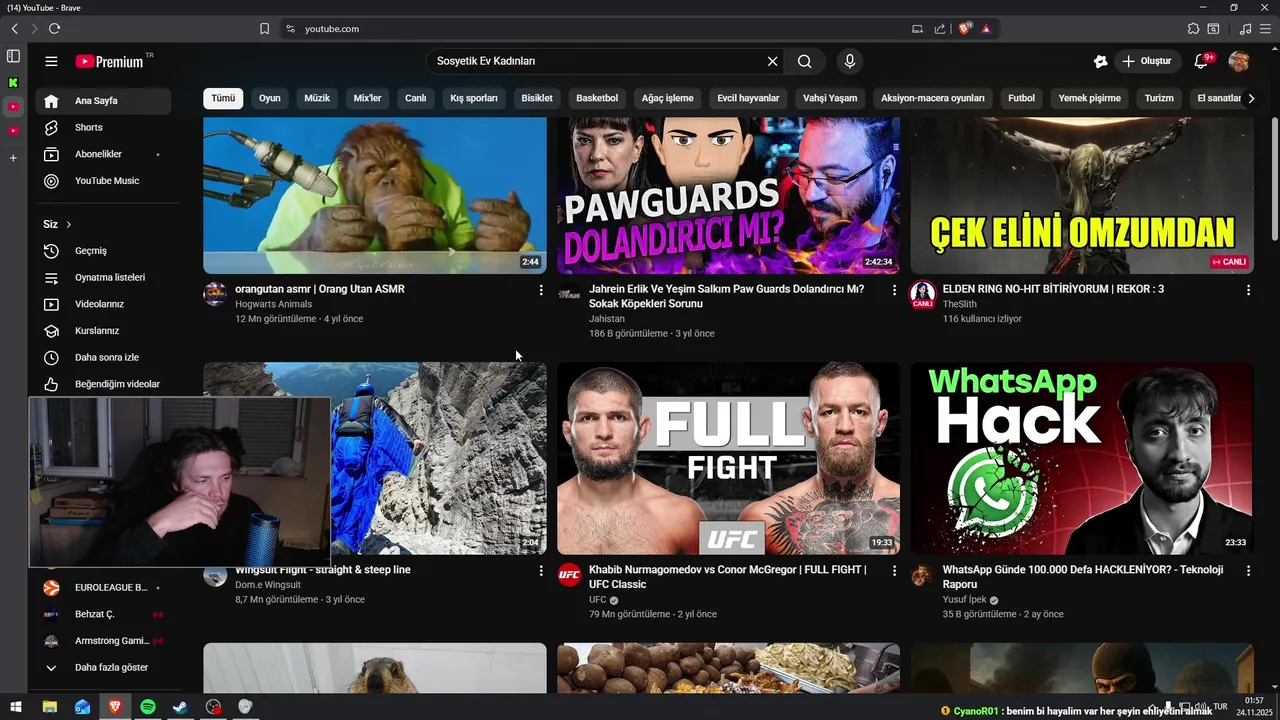1280x720 pixels.
Task: Open Spotify from the taskbar
Action: (148, 707)
